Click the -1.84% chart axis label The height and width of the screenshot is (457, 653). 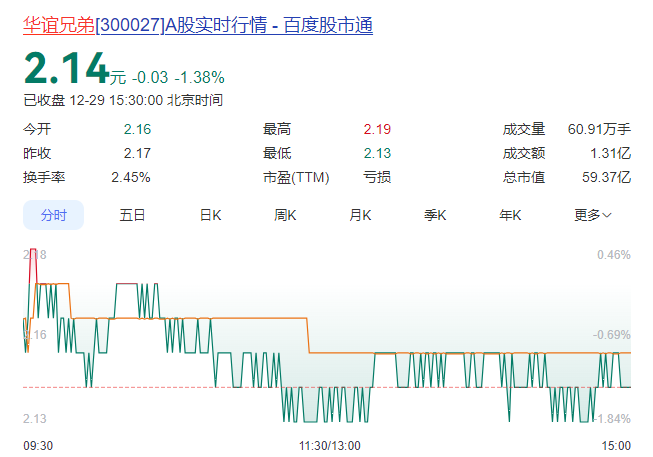point(612,419)
